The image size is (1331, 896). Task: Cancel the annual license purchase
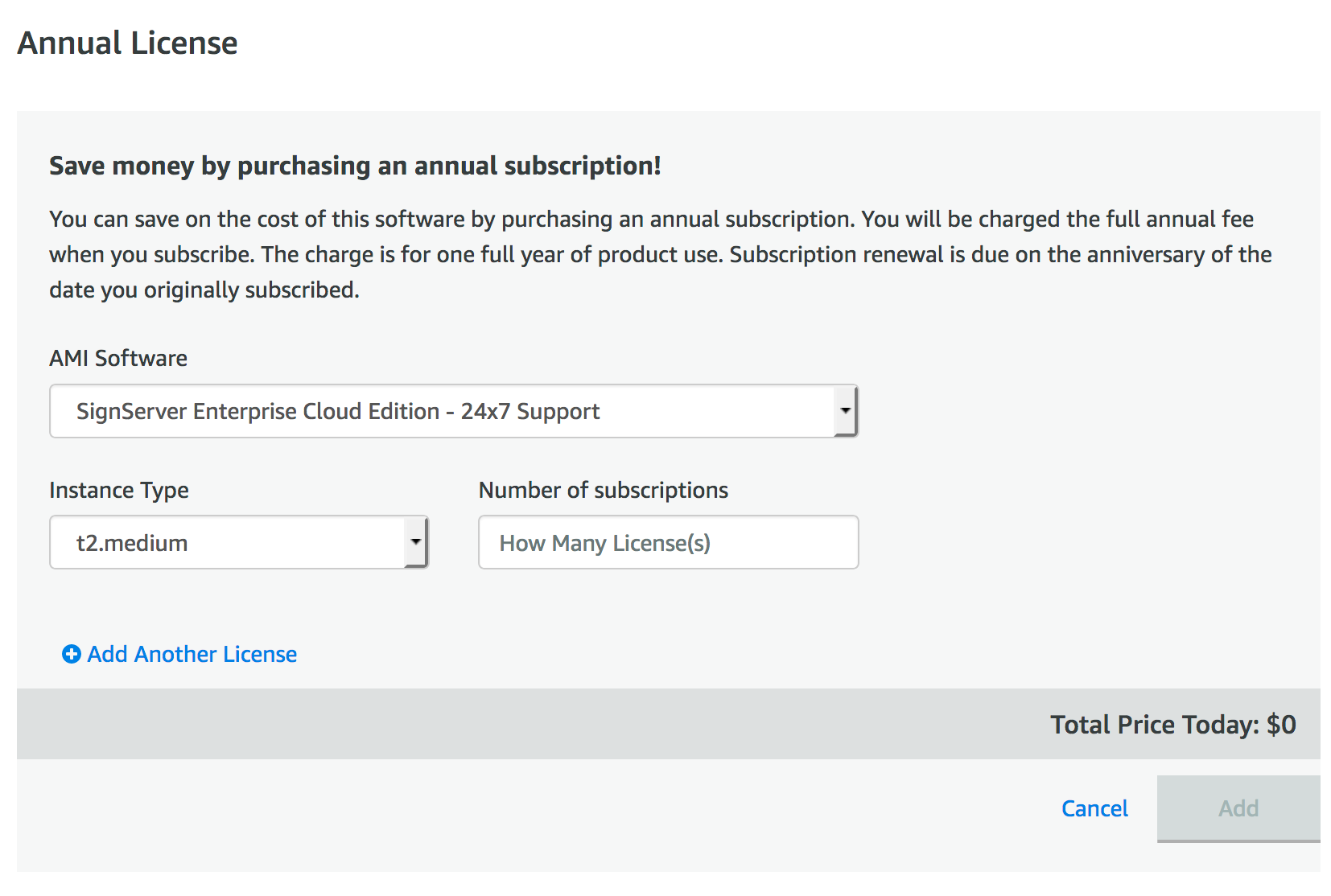(x=1094, y=808)
